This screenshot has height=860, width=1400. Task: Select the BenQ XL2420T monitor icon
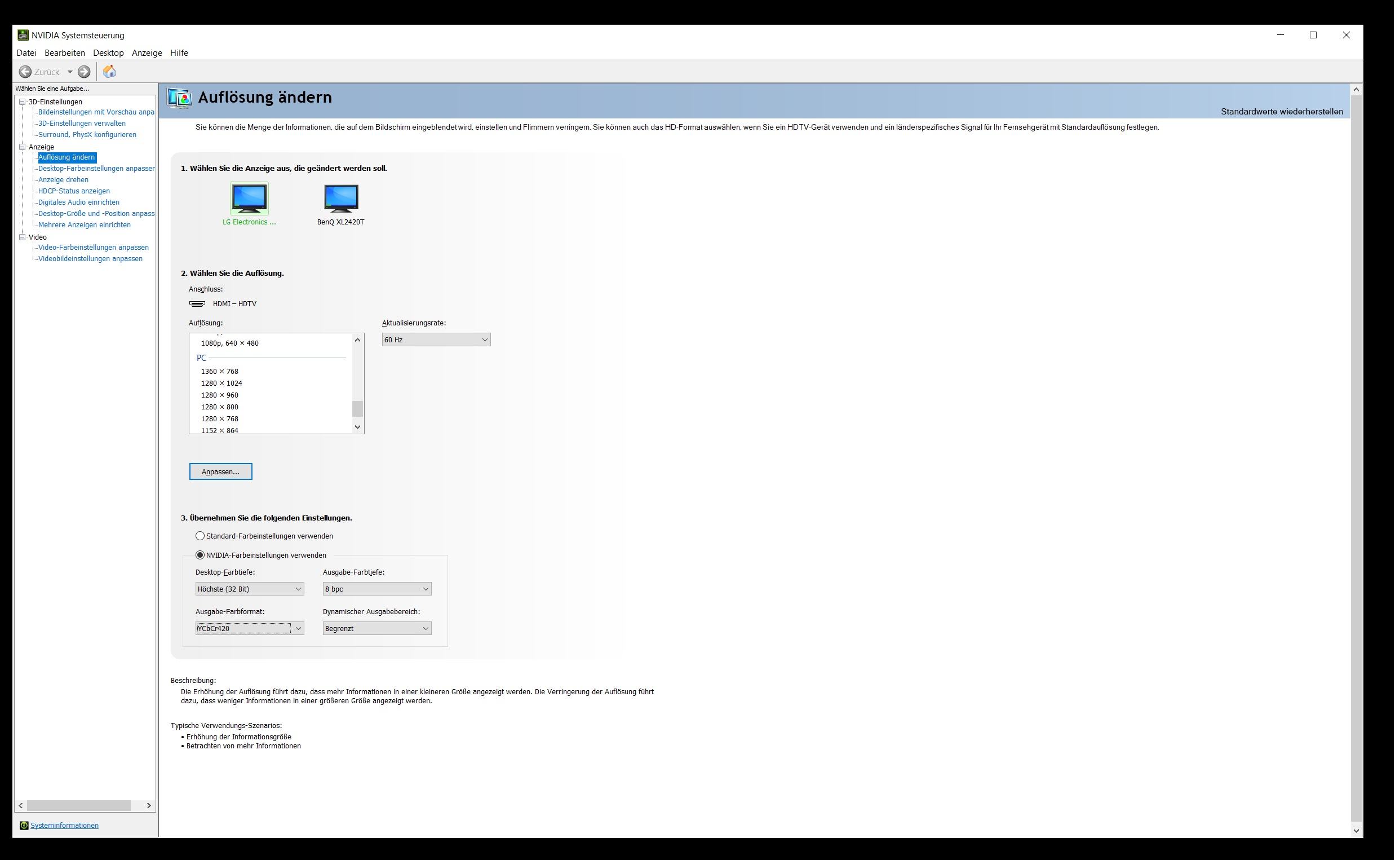(x=341, y=198)
